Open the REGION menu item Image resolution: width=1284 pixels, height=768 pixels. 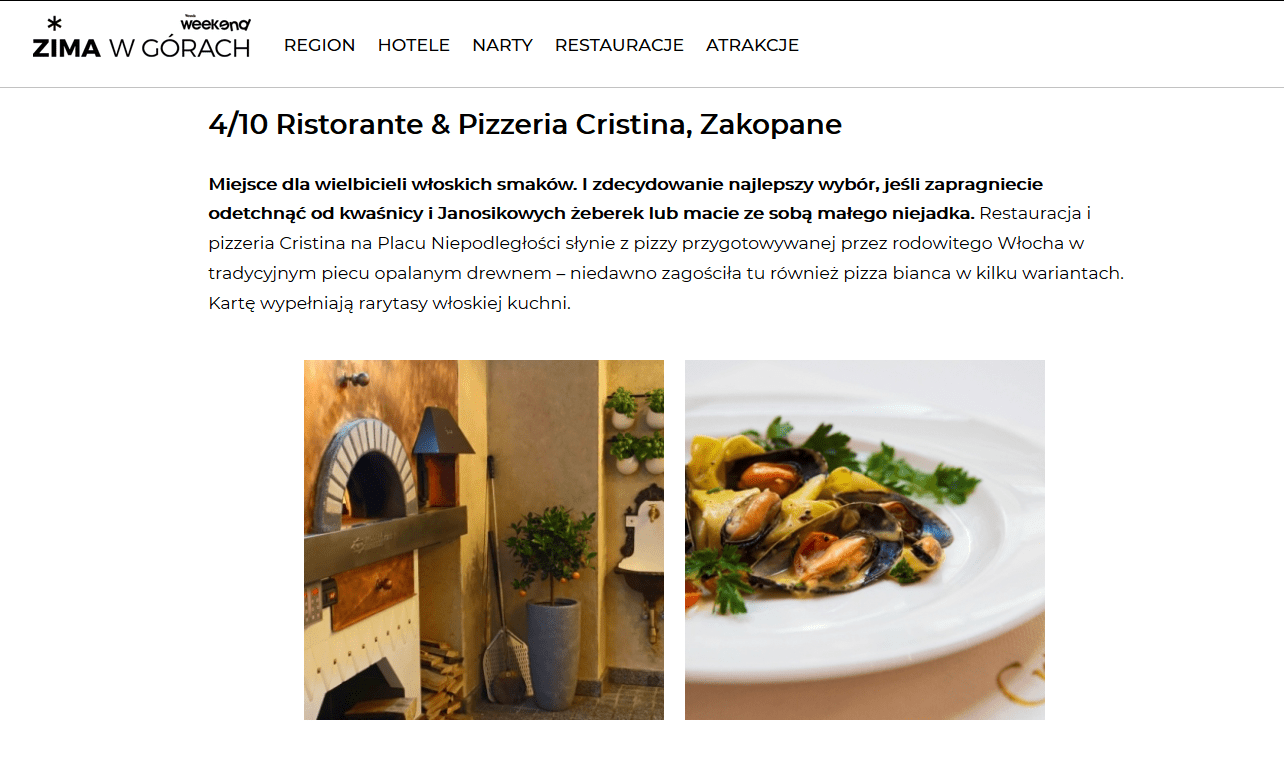(319, 45)
